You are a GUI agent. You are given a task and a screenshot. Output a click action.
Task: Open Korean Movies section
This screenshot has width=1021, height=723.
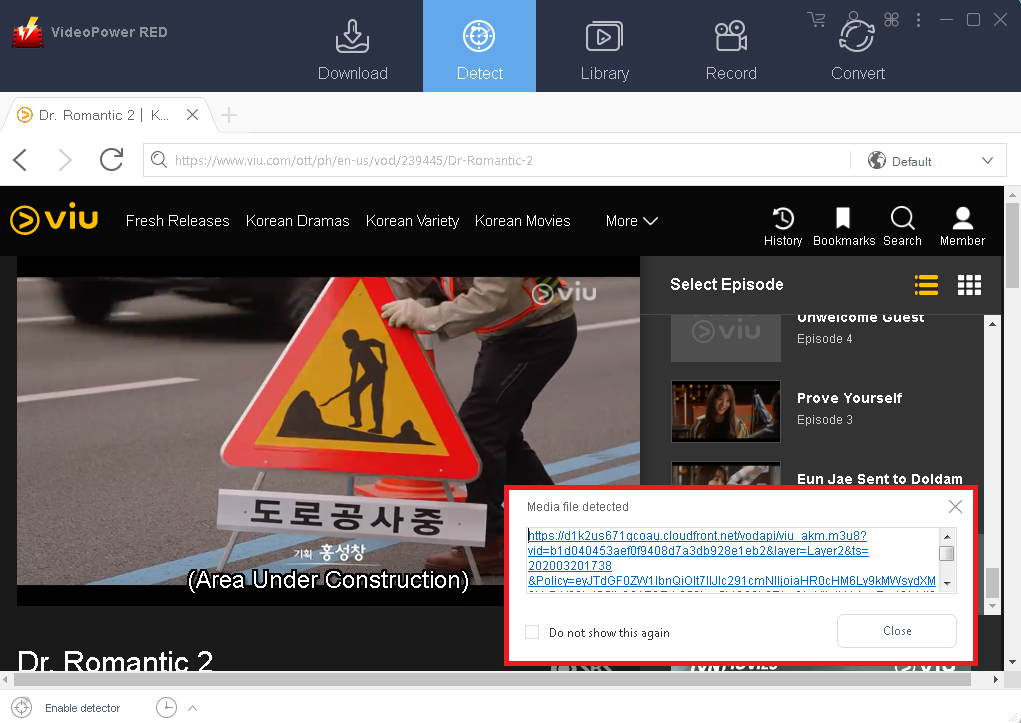tap(522, 221)
